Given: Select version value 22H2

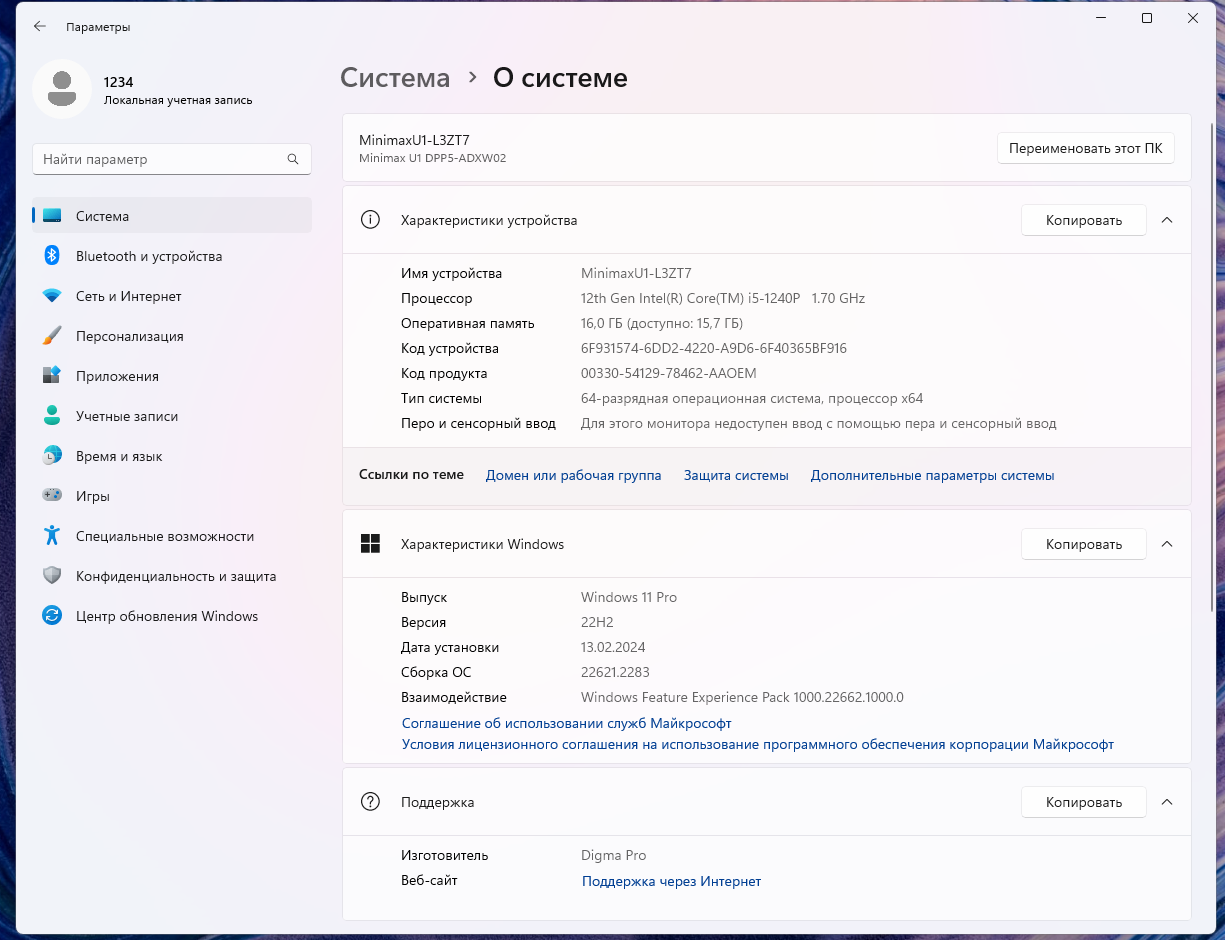Looking at the screenshot, I should (598, 622).
